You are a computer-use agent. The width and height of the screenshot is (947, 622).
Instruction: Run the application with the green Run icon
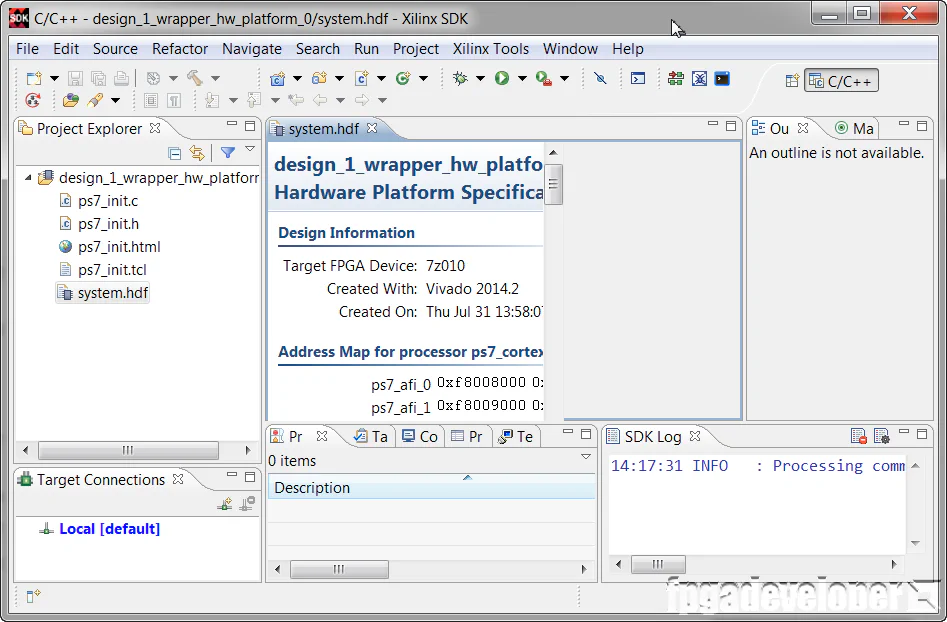click(x=502, y=76)
